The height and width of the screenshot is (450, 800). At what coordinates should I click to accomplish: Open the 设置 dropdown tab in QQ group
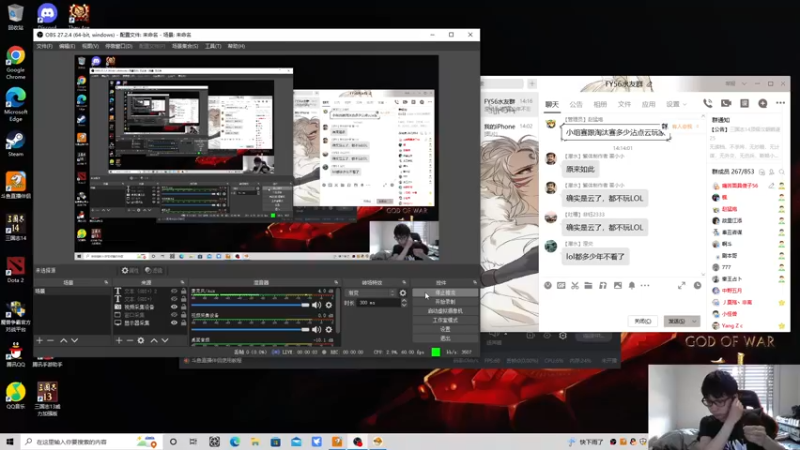[x=676, y=104]
